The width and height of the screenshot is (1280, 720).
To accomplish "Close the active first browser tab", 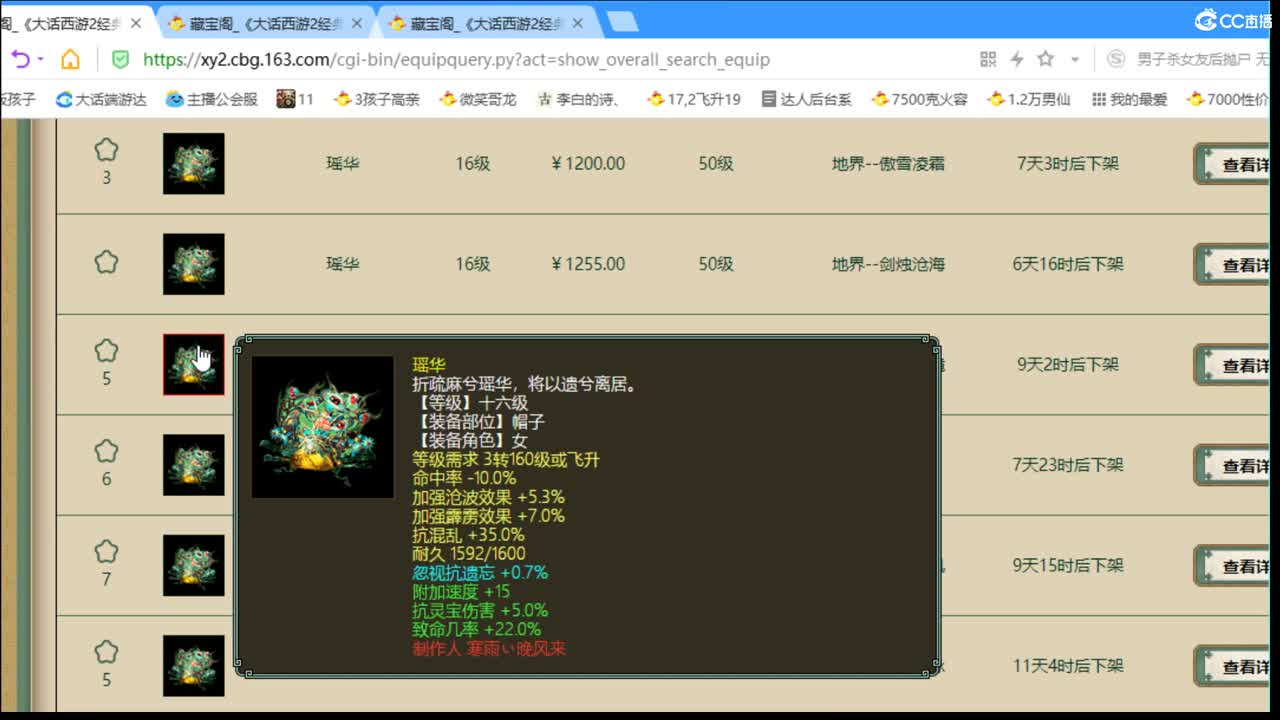I will 137,23.
